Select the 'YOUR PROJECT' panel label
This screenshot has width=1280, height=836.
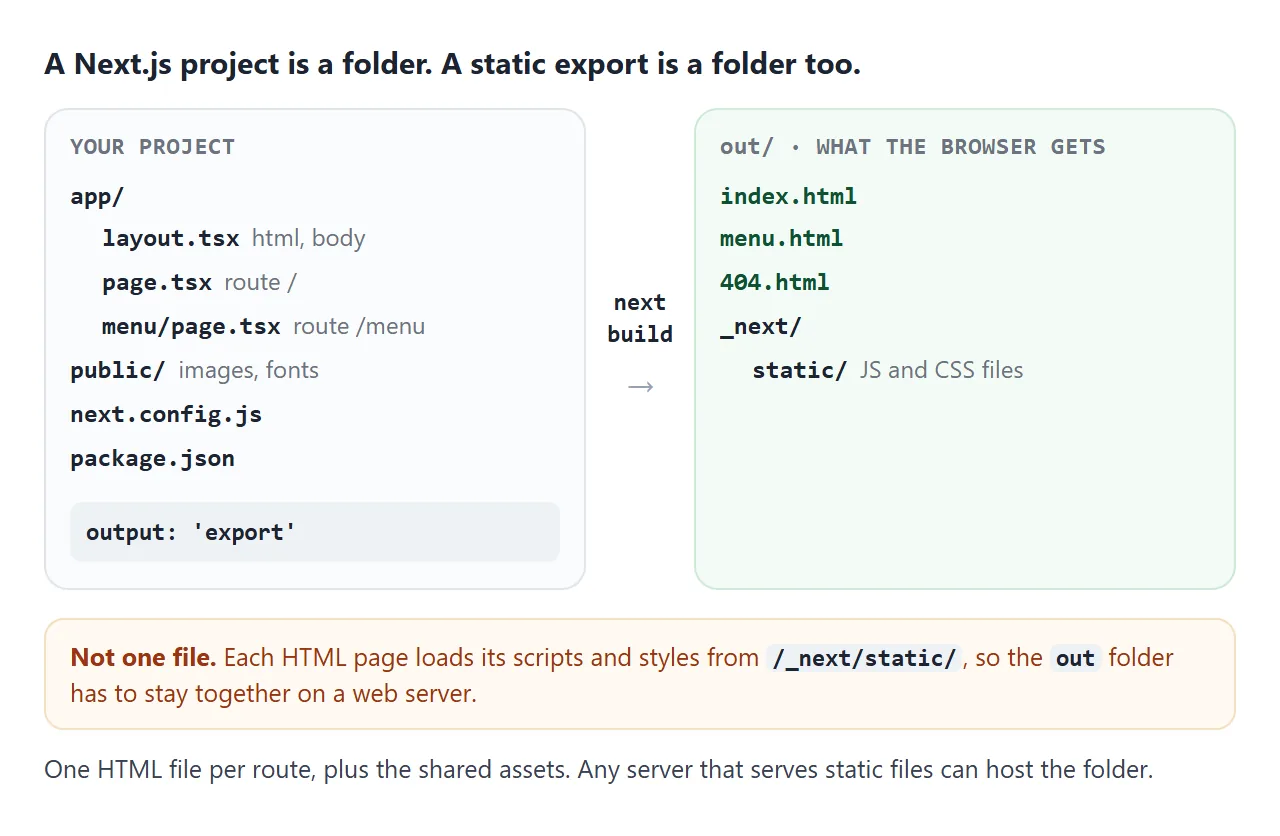pyautogui.click(x=152, y=147)
